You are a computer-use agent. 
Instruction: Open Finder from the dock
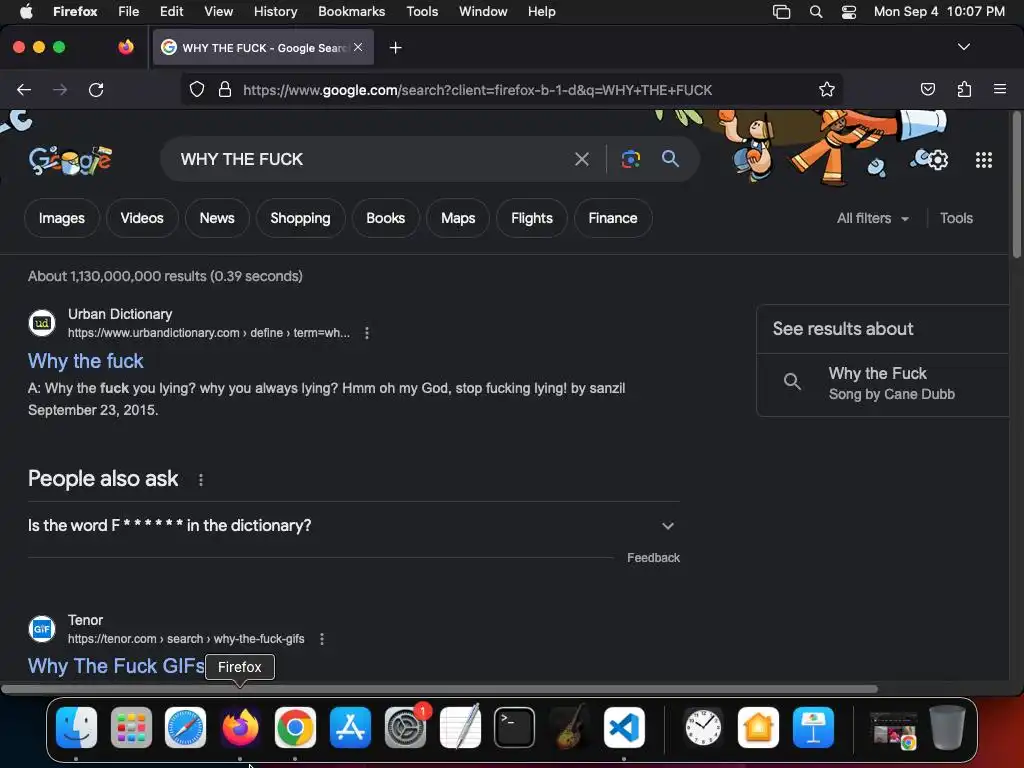pos(76,727)
